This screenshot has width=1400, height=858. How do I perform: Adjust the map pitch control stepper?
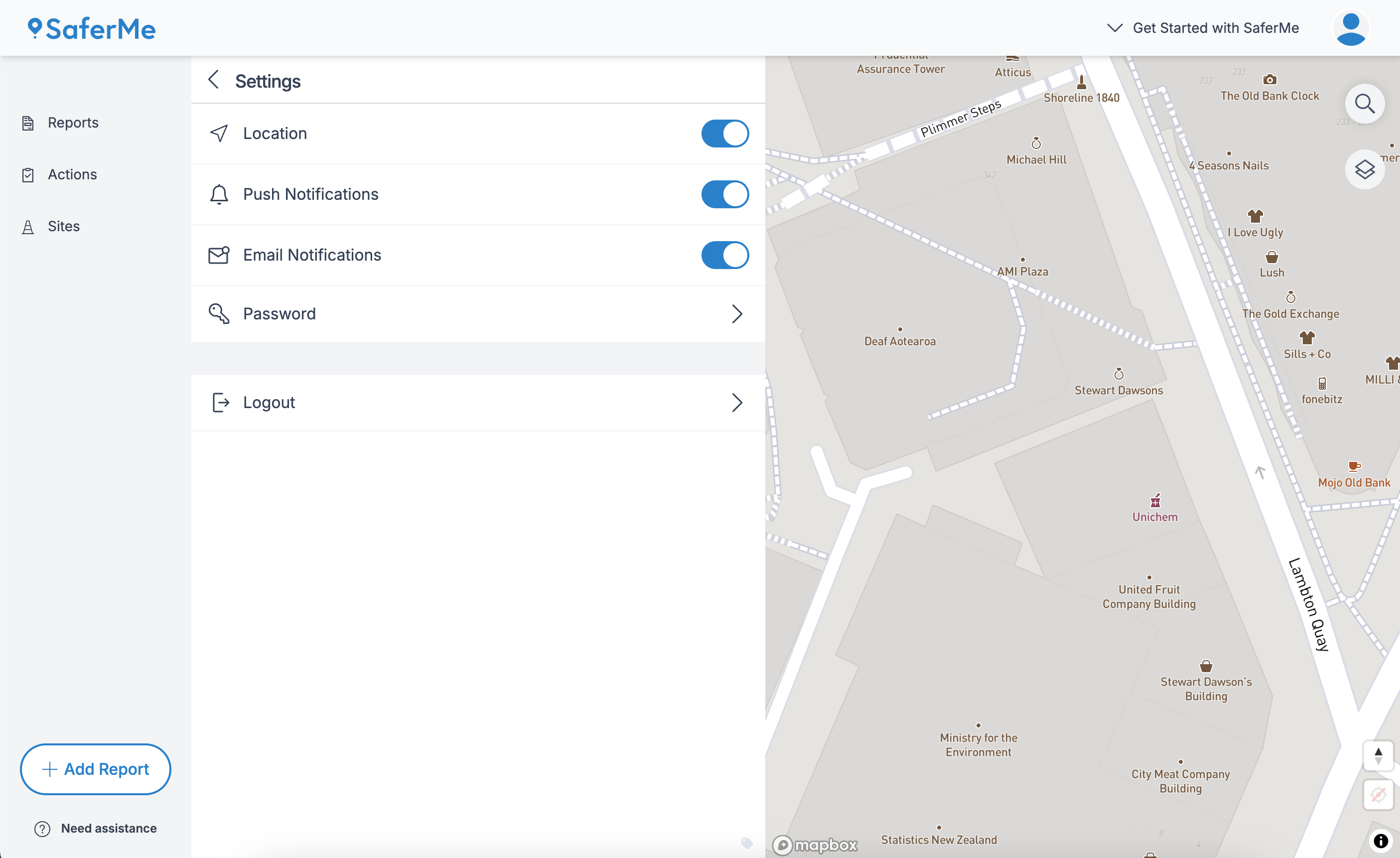pos(1378,756)
